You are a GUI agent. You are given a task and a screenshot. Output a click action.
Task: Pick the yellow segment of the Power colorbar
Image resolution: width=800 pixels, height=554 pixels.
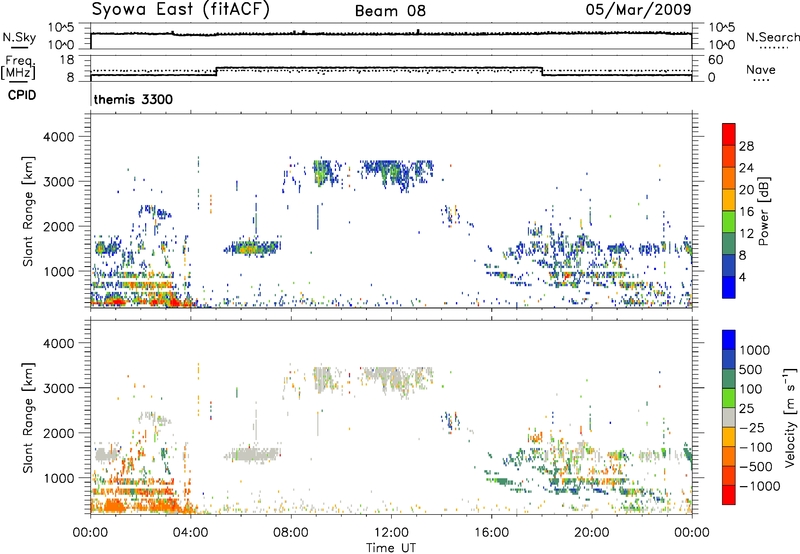click(x=729, y=200)
